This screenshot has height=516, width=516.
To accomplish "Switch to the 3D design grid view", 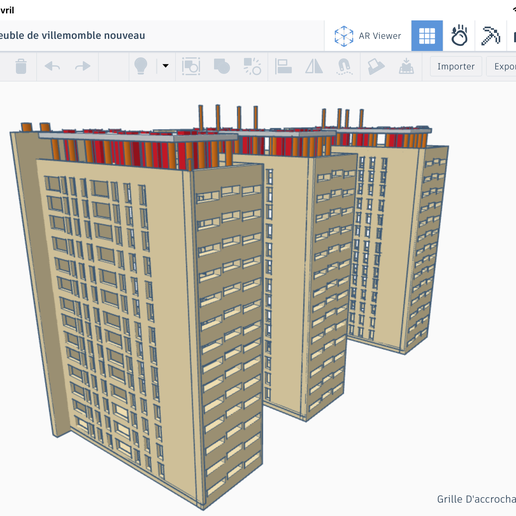I will [x=427, y=36].
